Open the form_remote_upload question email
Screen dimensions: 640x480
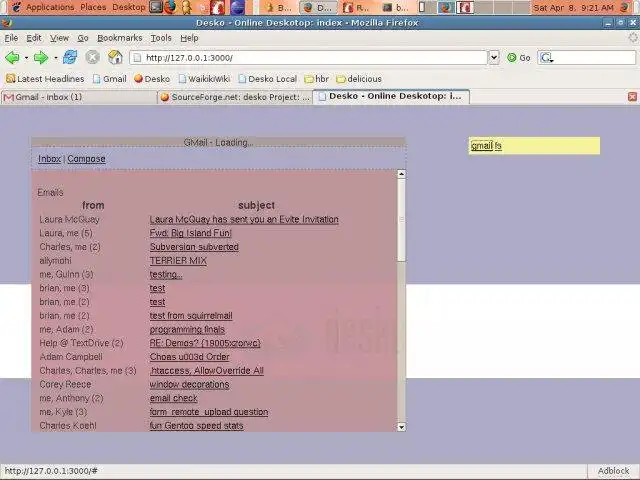tap(209, 412)
